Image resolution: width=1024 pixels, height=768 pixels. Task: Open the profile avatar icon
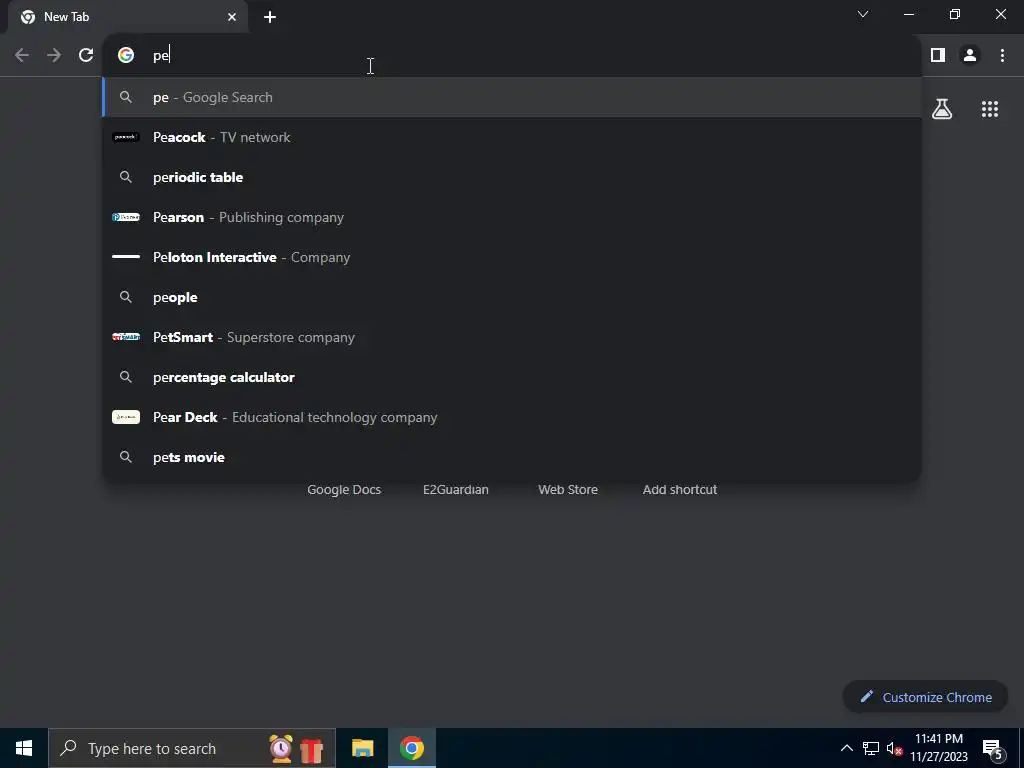pyautogui.click(x=970, y=56)
